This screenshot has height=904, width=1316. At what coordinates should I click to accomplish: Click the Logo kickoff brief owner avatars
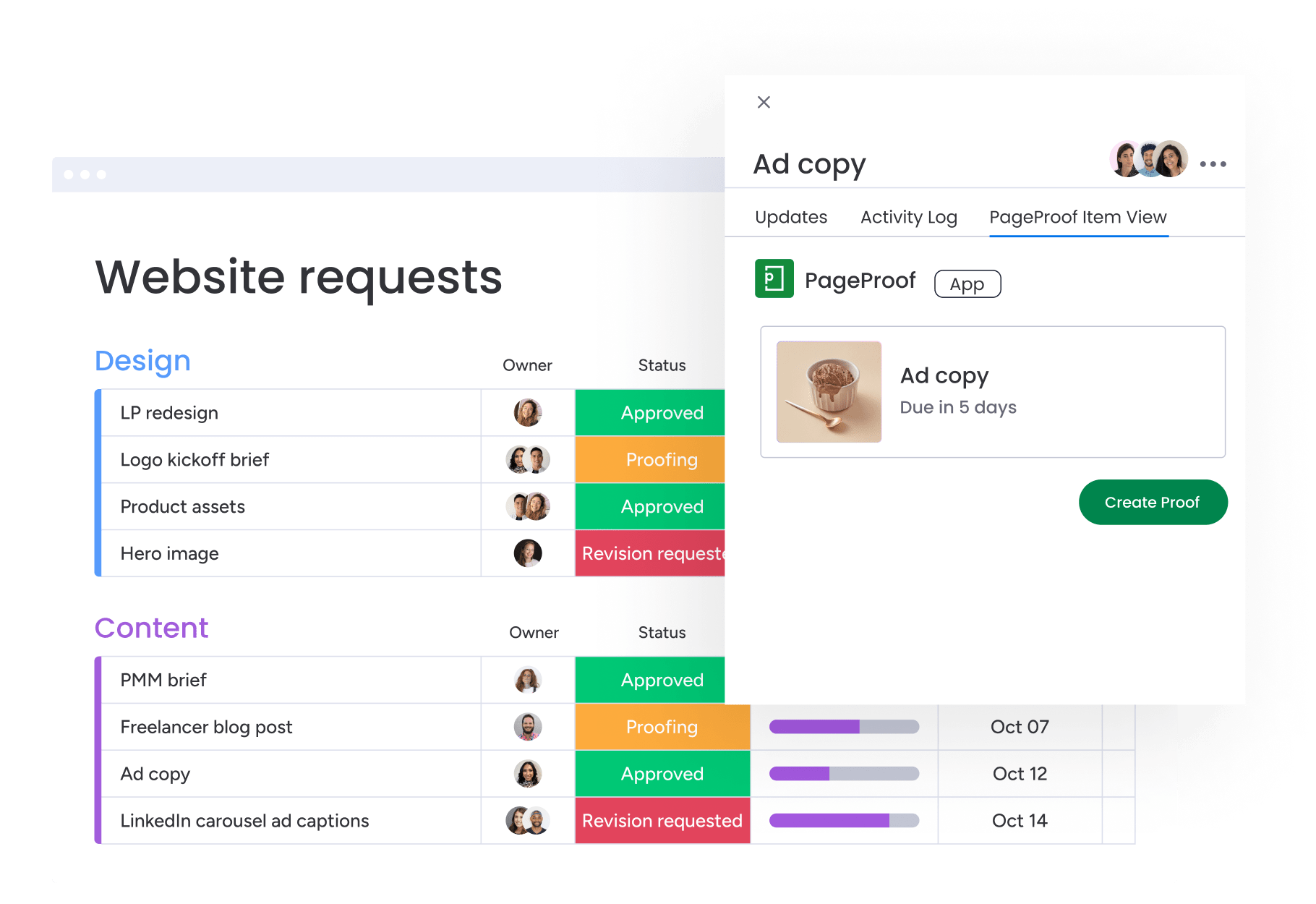point(527,460)
